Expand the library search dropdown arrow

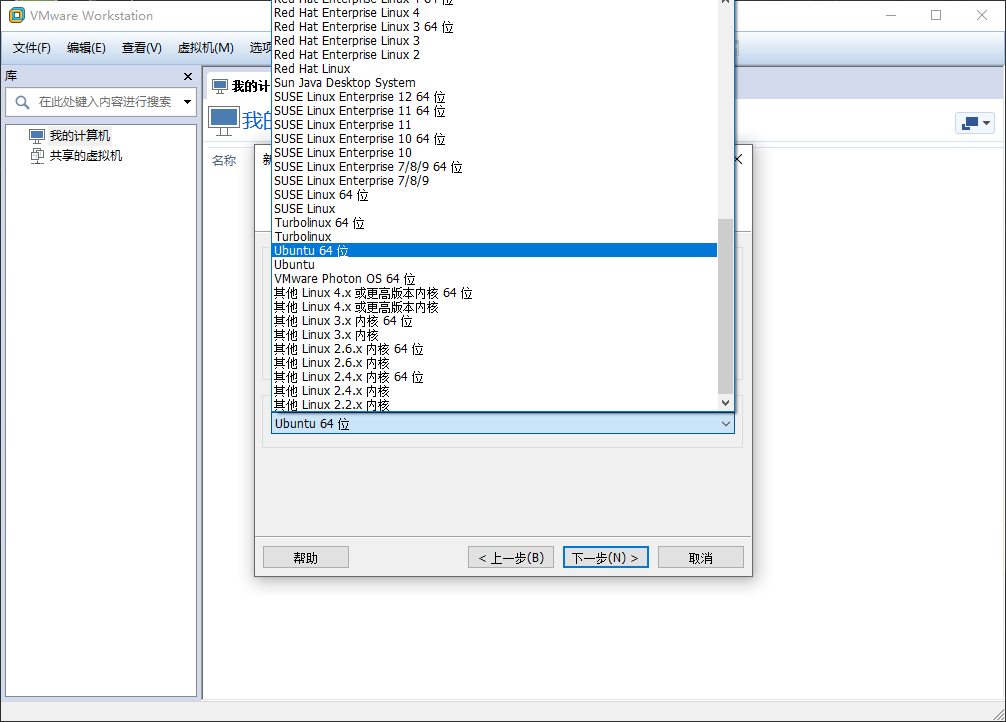coord(187,102)
